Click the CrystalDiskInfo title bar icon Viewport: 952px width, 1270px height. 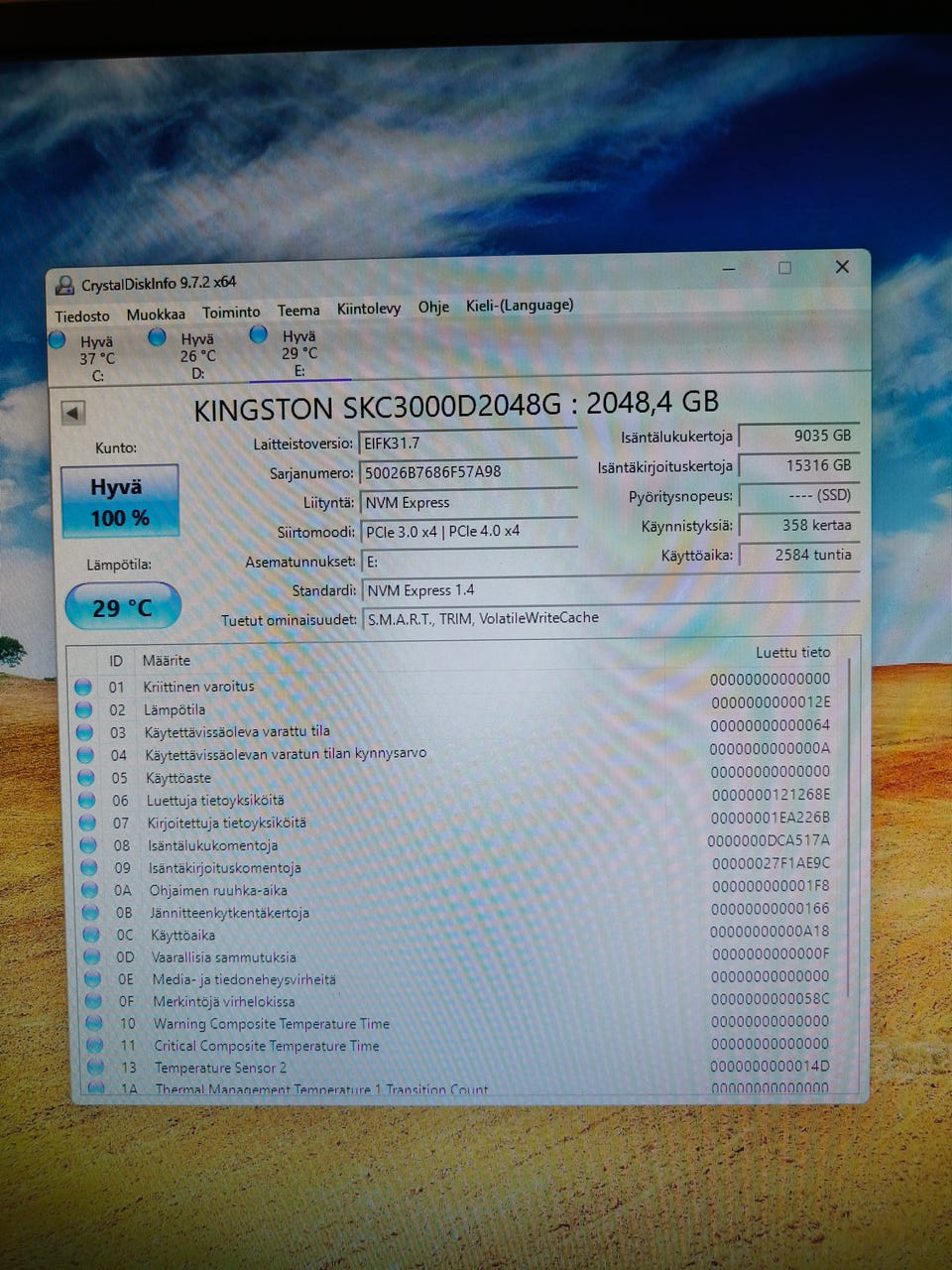tap(64, 287)
